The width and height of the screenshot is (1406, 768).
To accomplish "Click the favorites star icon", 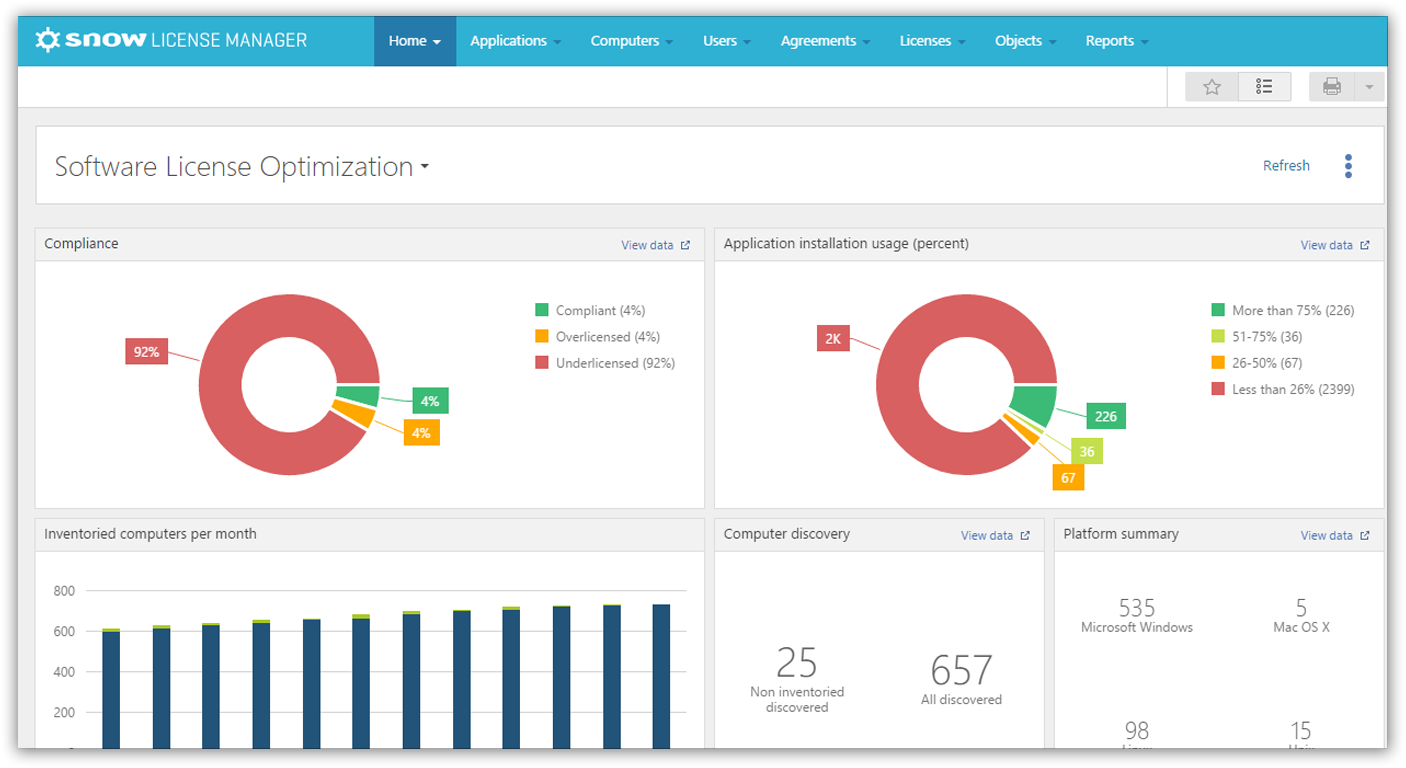I will [x=1212, y=87].
